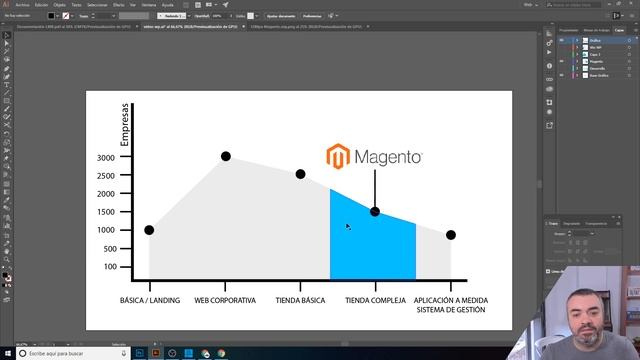
Task: Open the Links panel icon
Action: (x=549, y=79)
